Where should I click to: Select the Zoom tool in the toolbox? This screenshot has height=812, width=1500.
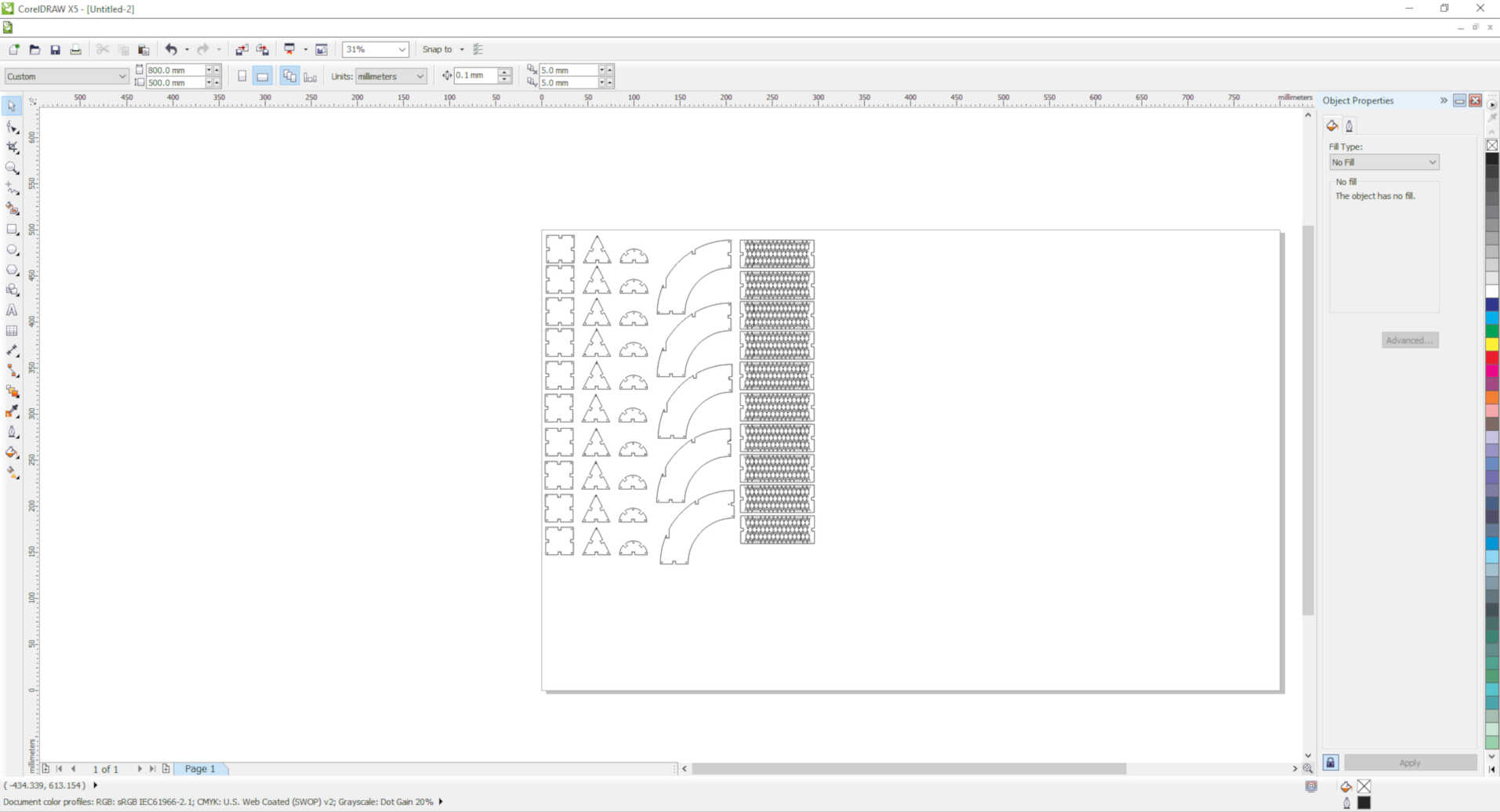coord(12,168)
